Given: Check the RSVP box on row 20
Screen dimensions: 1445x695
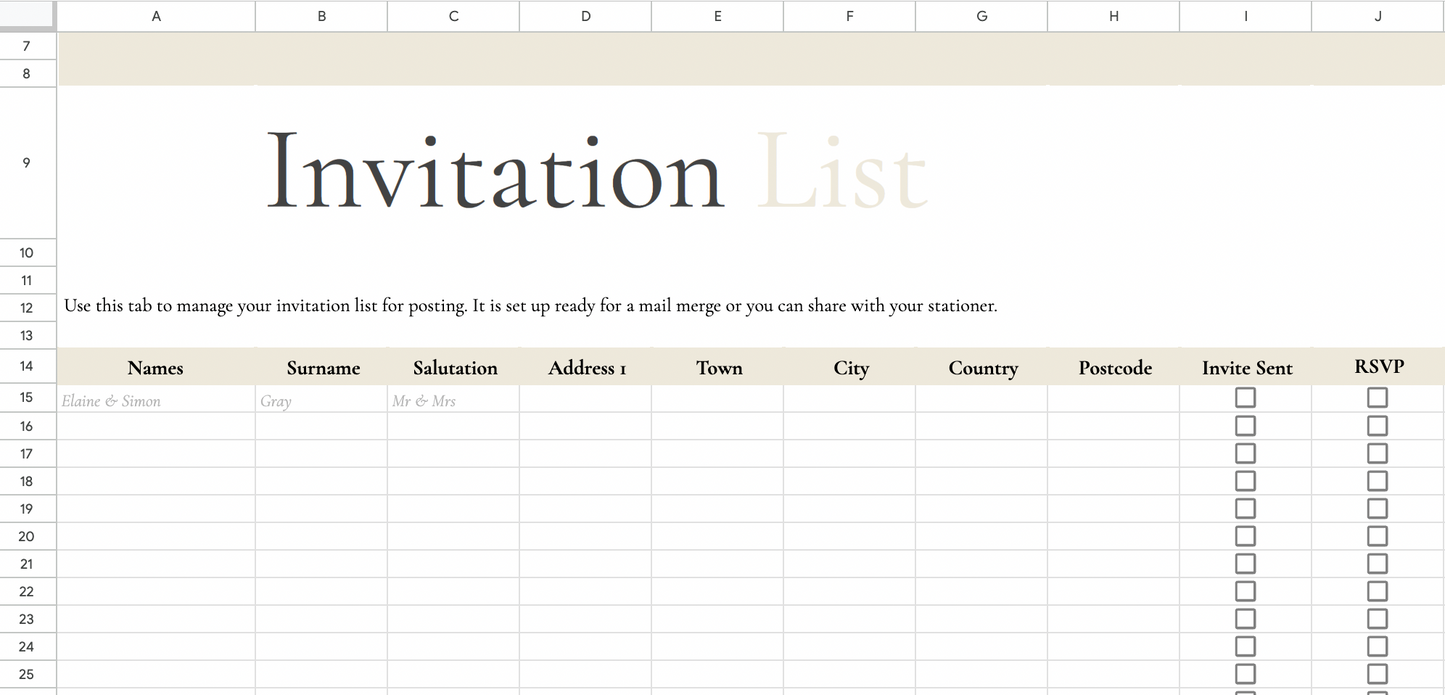Looking at the screenshot, I should pyautogui.click(x=1378, y=535).
